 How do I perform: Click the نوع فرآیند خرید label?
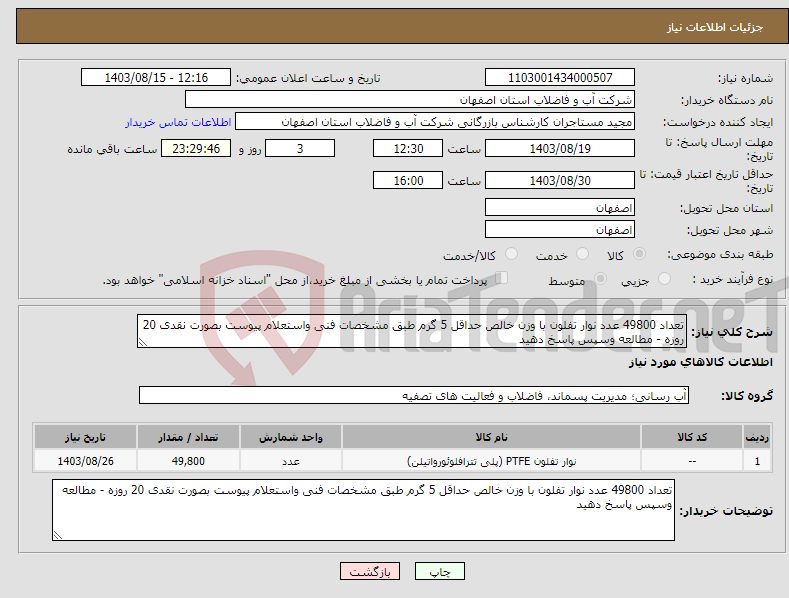coord(732,279)
